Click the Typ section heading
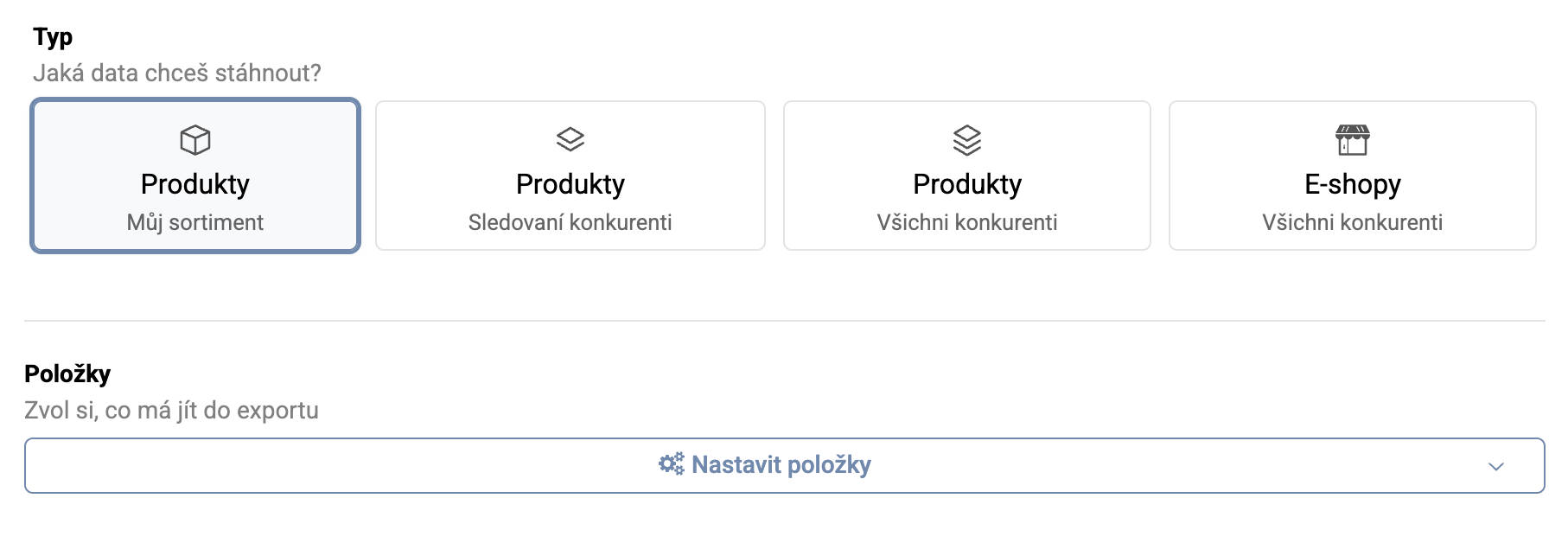 point(52,36)
